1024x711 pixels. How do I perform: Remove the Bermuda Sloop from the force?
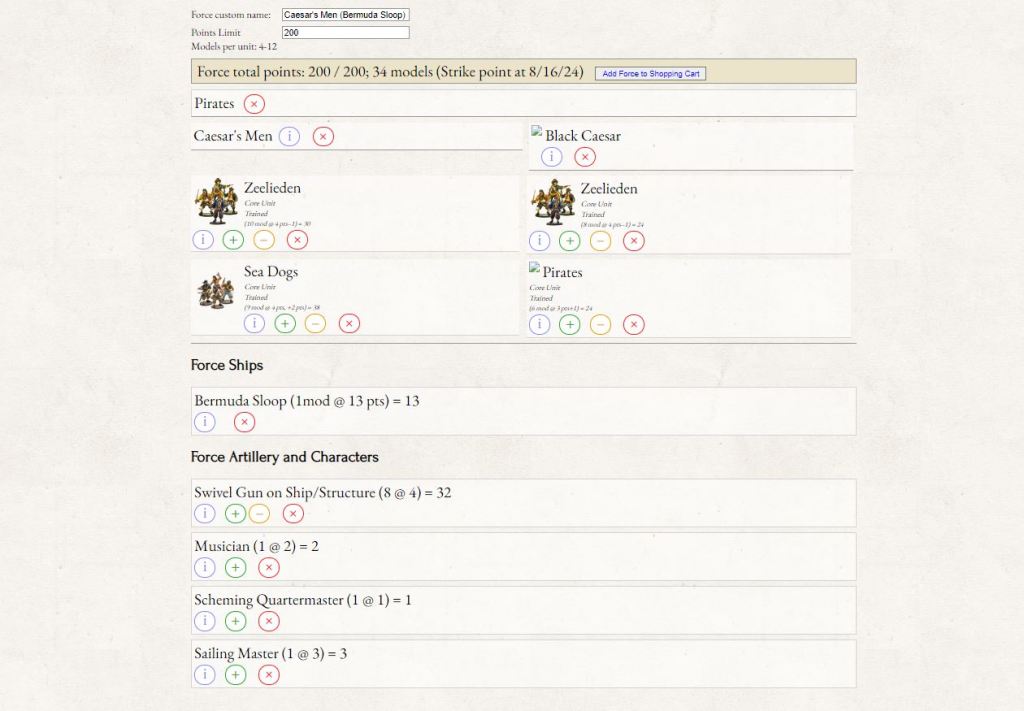point(244,422)
